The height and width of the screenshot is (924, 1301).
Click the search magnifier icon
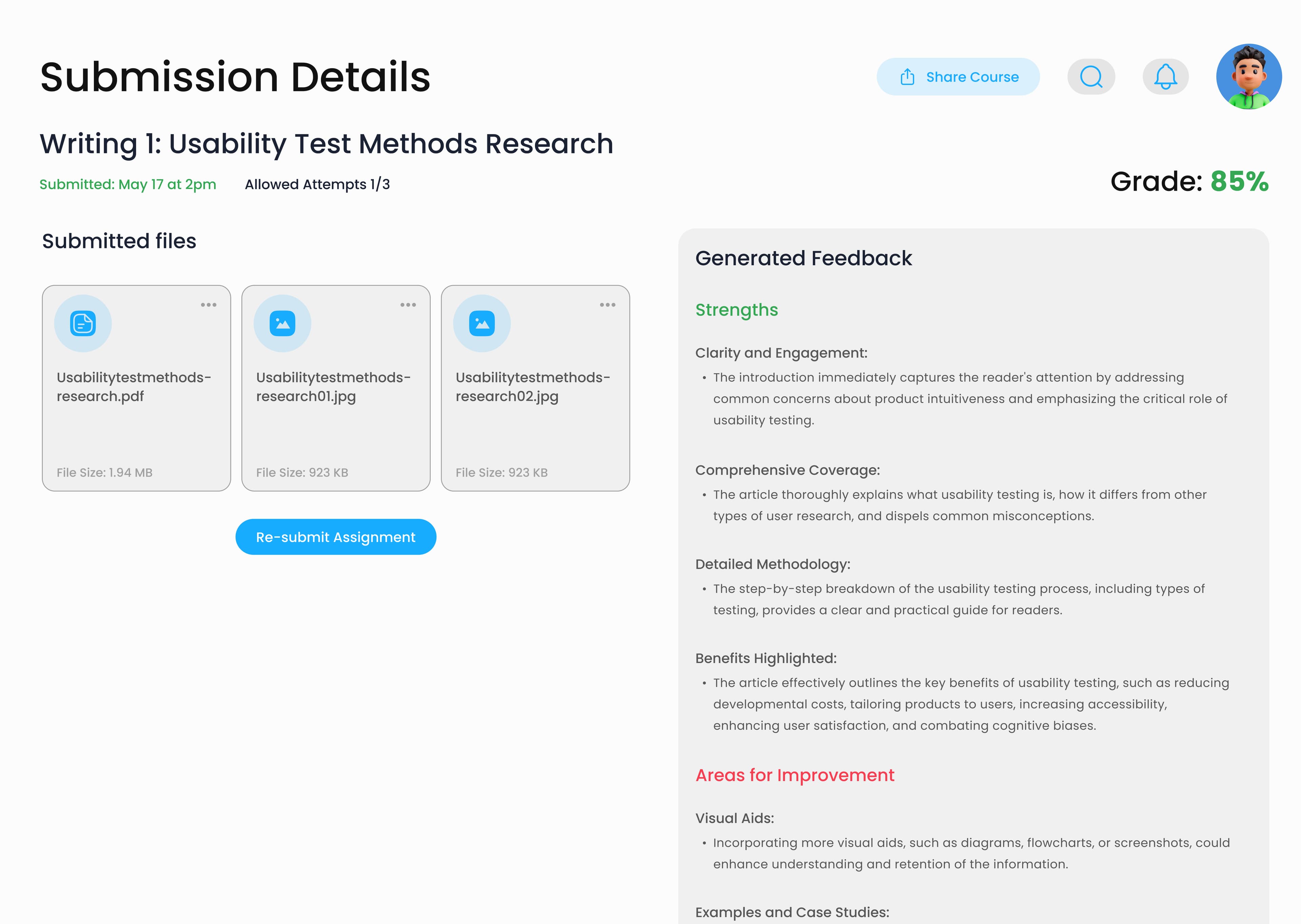coord(1091,77)
